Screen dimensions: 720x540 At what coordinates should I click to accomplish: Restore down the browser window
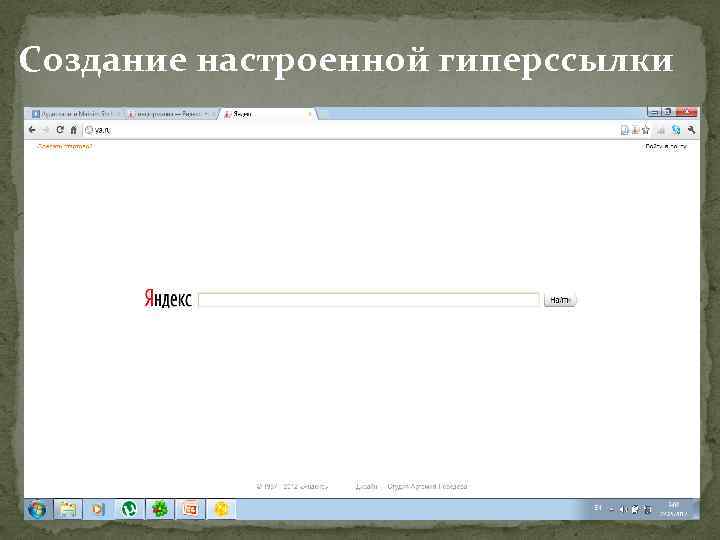click(668, 112)
